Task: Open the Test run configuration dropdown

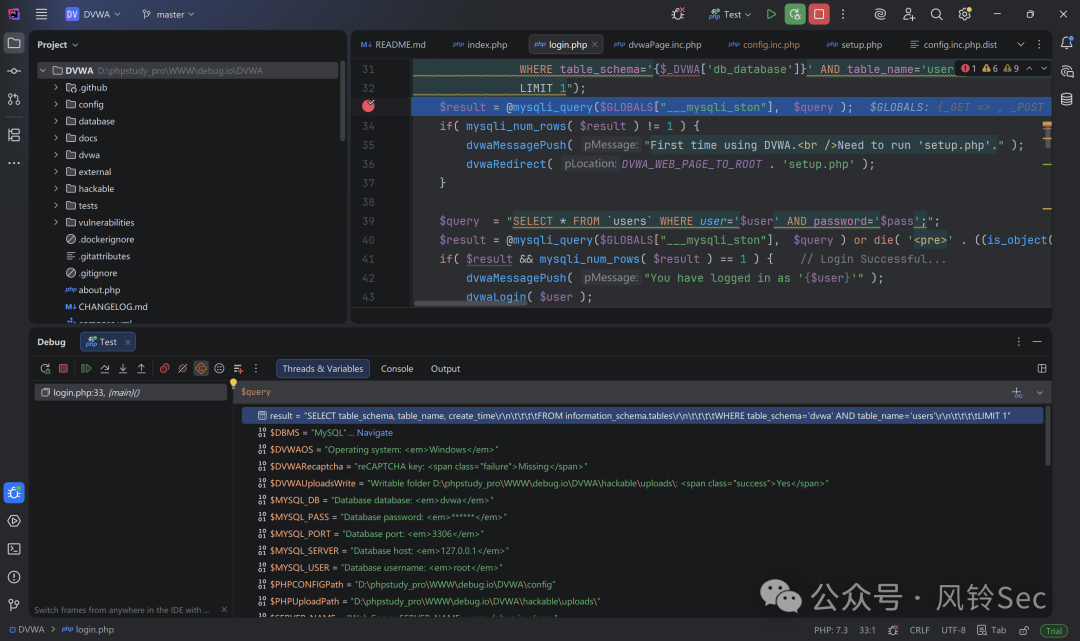Action: point(730,14)
